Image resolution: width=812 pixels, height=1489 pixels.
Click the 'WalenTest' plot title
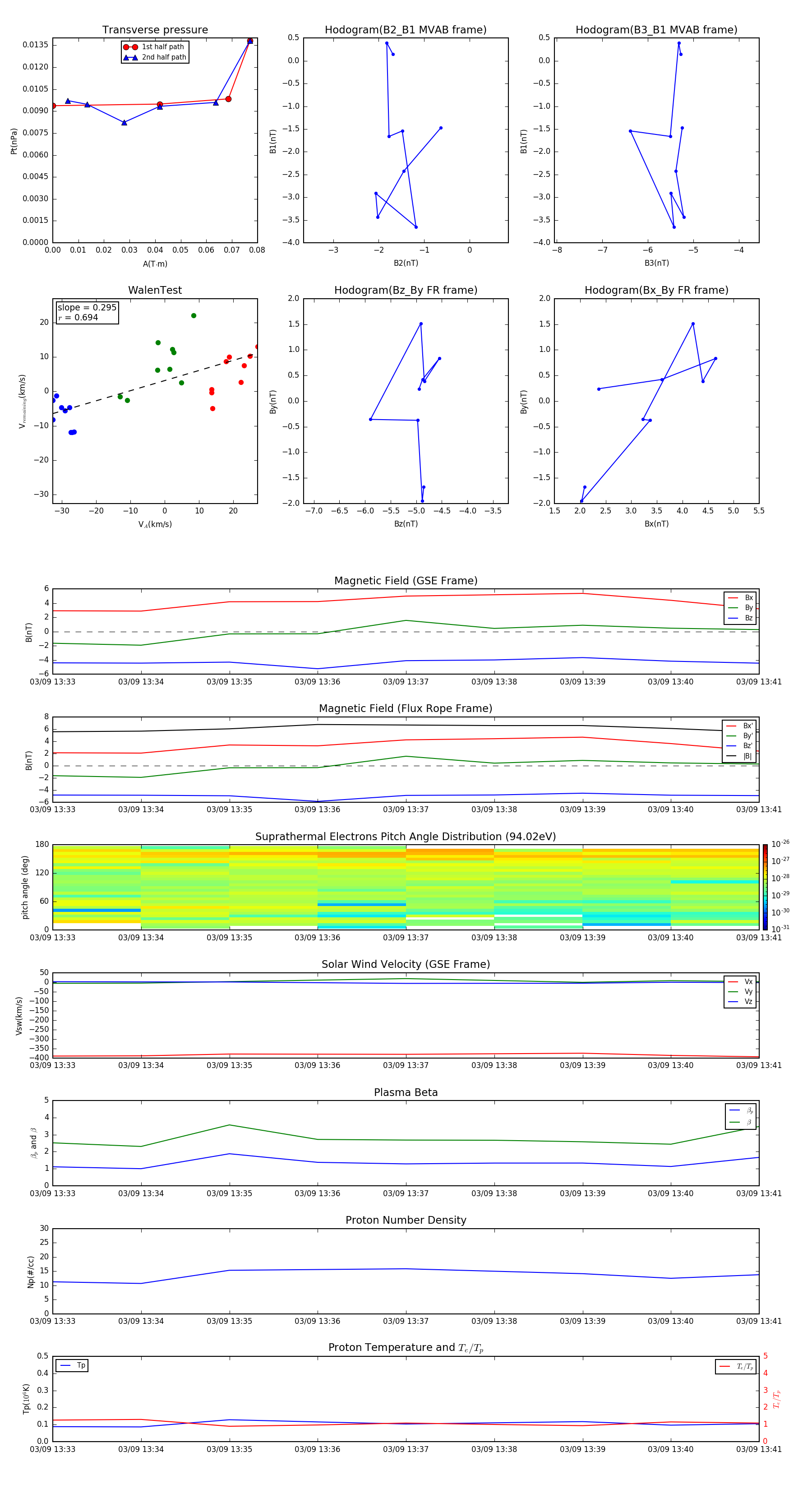[x=155, y=290]
